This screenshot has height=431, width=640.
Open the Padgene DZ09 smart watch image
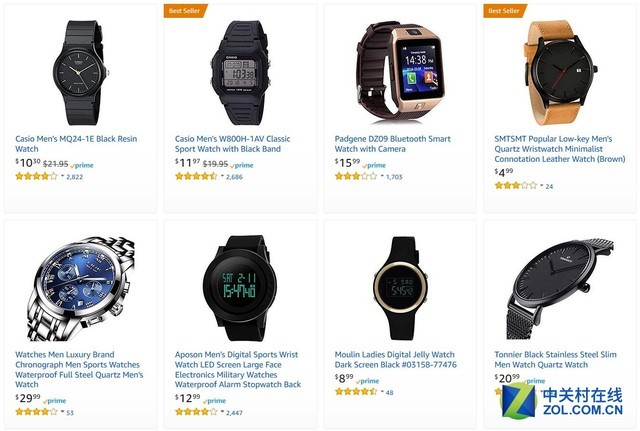(x=400, y=71)
